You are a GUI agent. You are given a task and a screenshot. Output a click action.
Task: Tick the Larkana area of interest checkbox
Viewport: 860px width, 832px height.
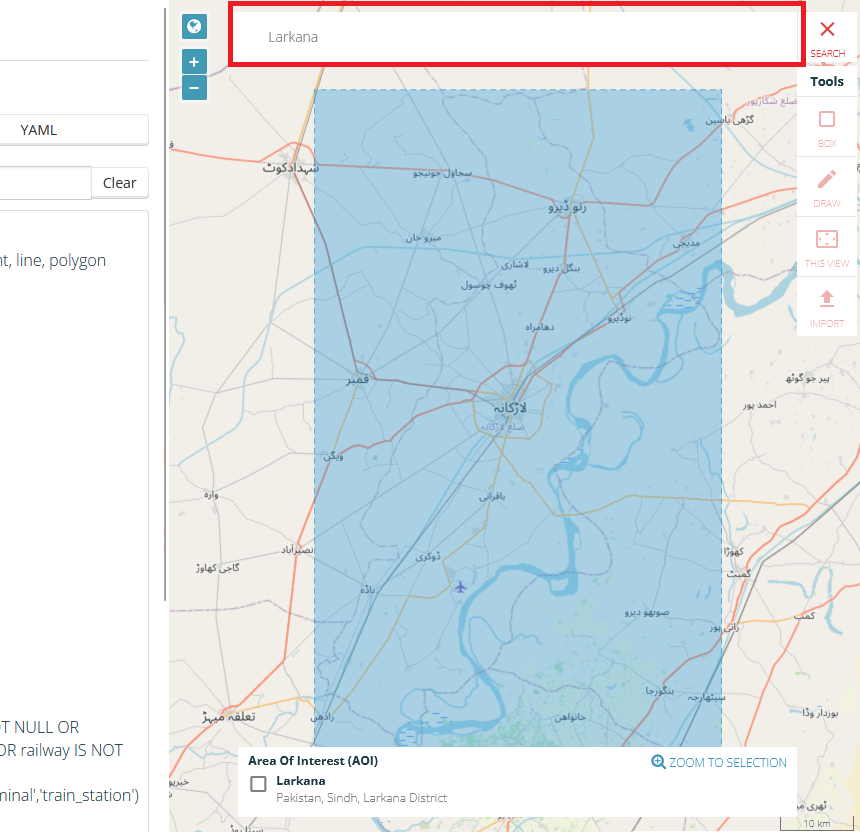[258, 784]
